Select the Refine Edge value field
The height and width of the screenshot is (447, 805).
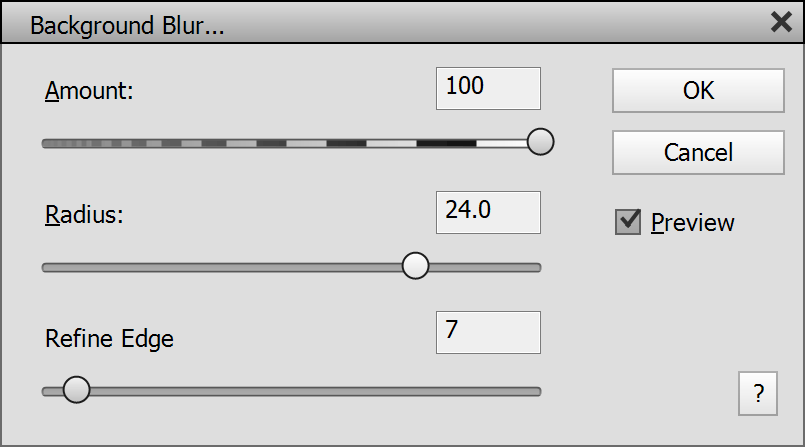[488, 332]
